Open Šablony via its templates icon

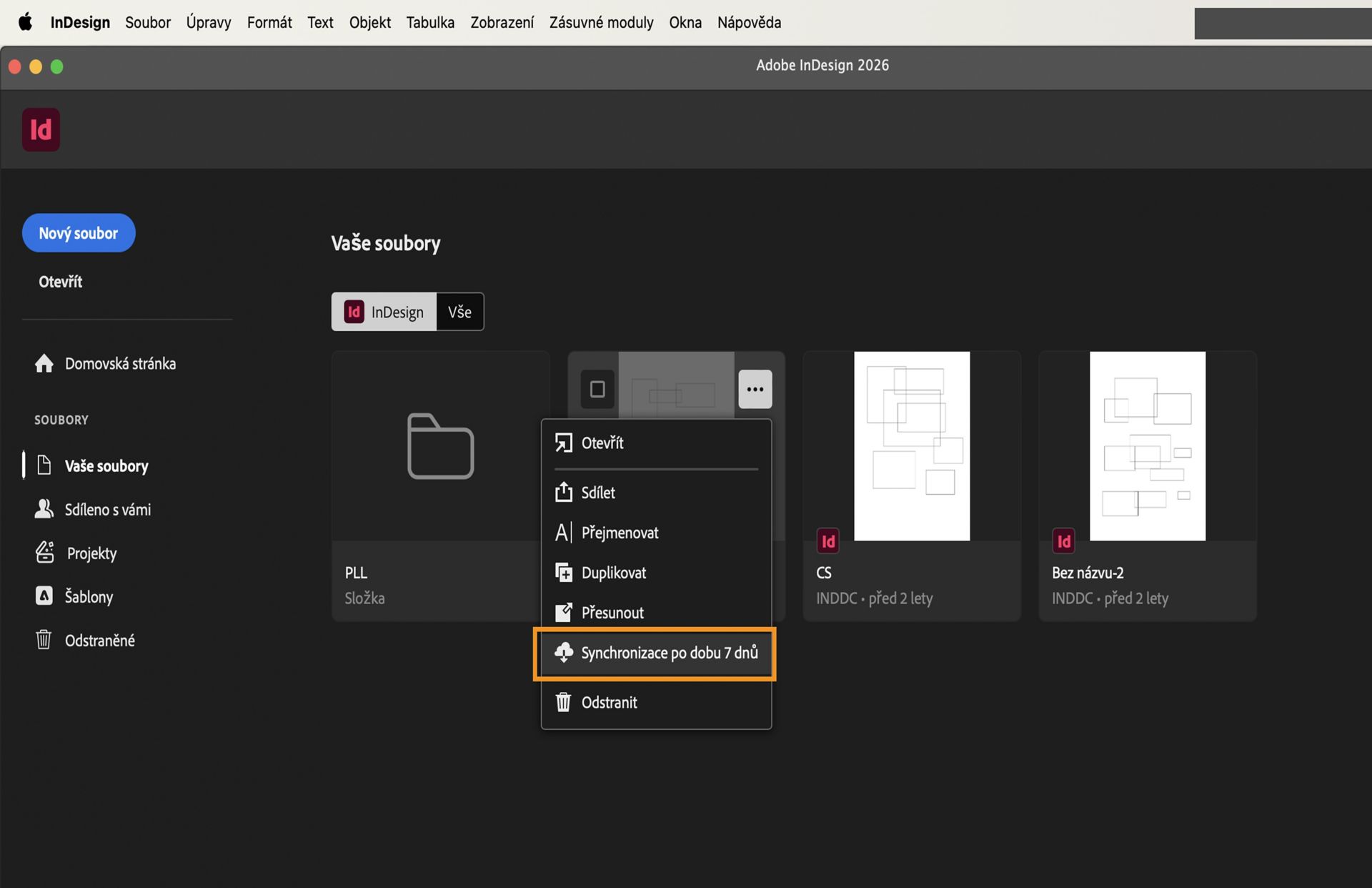tap(44, 596)
